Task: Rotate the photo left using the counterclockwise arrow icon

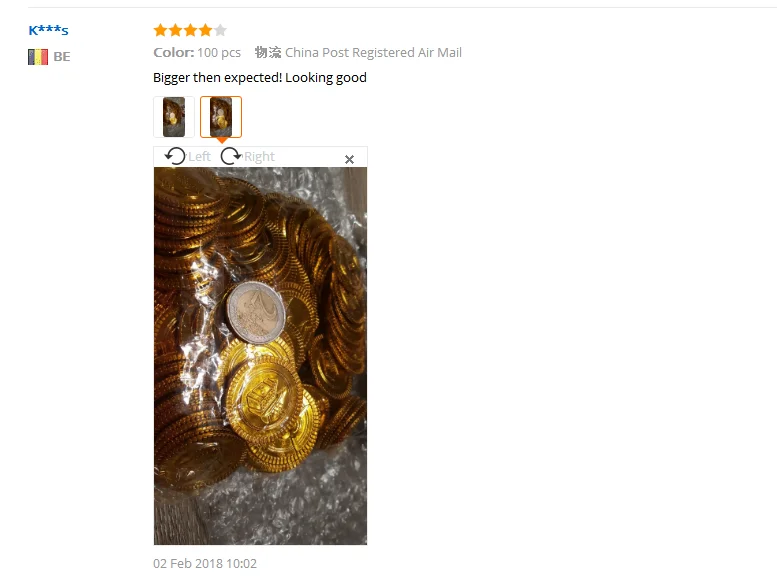Action: (175, 156)
